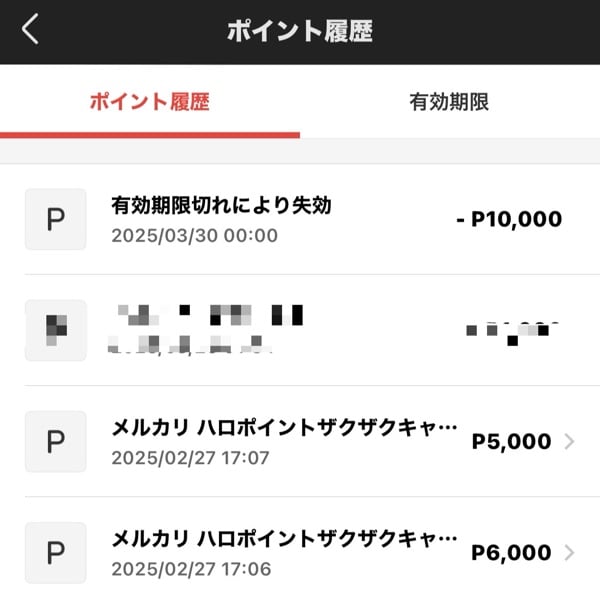Tap the - P10,000 amount
The width and height of the screenshot is (600, 600).
(x=509, y=219)
